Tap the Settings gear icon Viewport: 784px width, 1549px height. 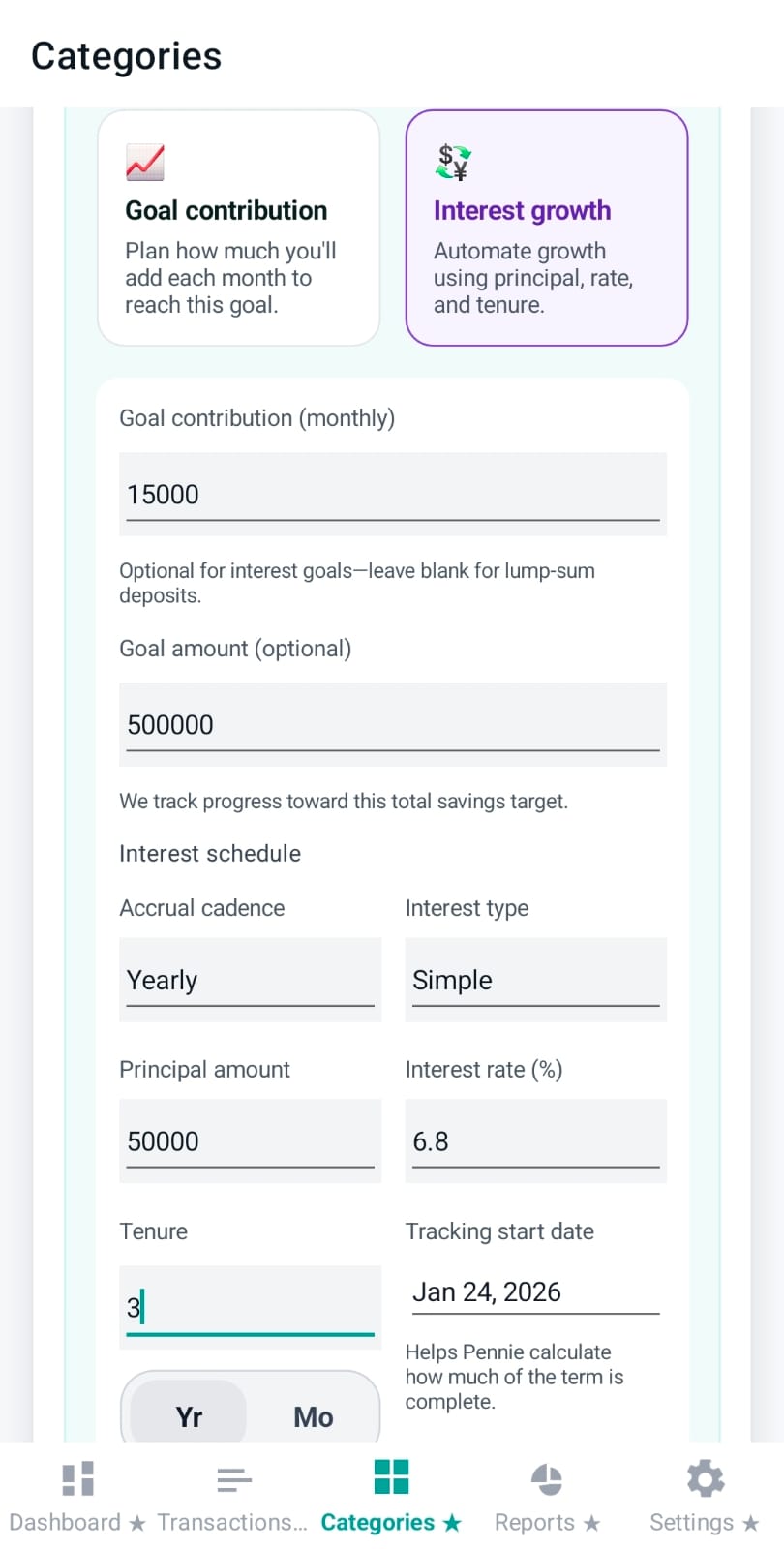pyautogui.click(x=704, y=1476)
